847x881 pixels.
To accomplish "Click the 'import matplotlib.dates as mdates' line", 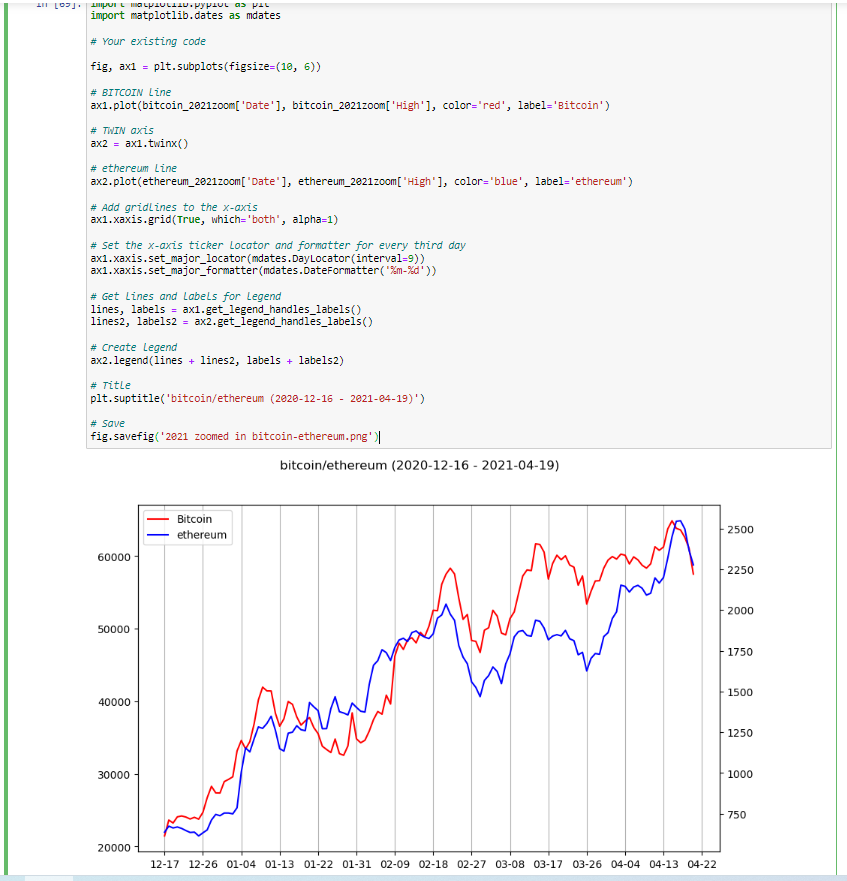I will point(185,16).
